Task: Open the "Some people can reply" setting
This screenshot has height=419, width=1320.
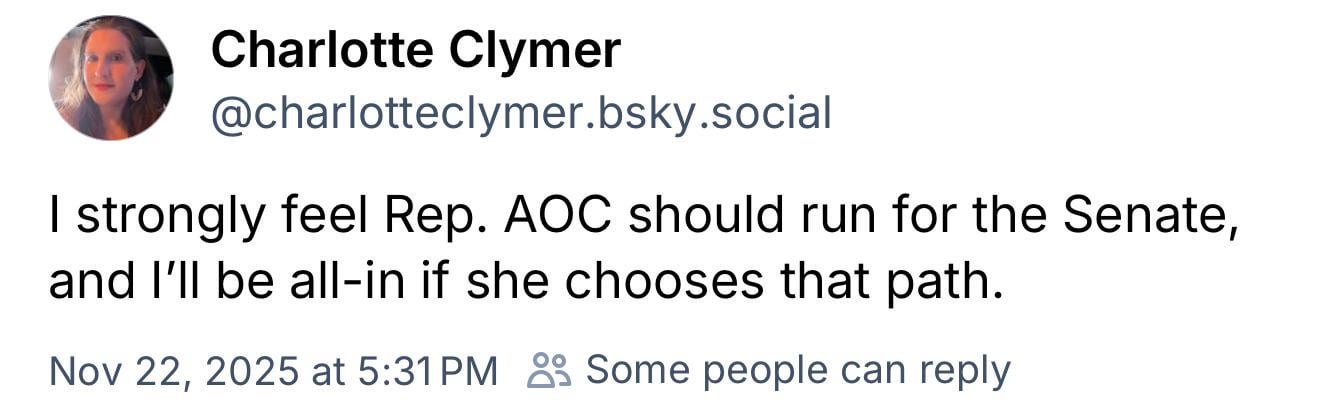Action: tap(797, 370)
